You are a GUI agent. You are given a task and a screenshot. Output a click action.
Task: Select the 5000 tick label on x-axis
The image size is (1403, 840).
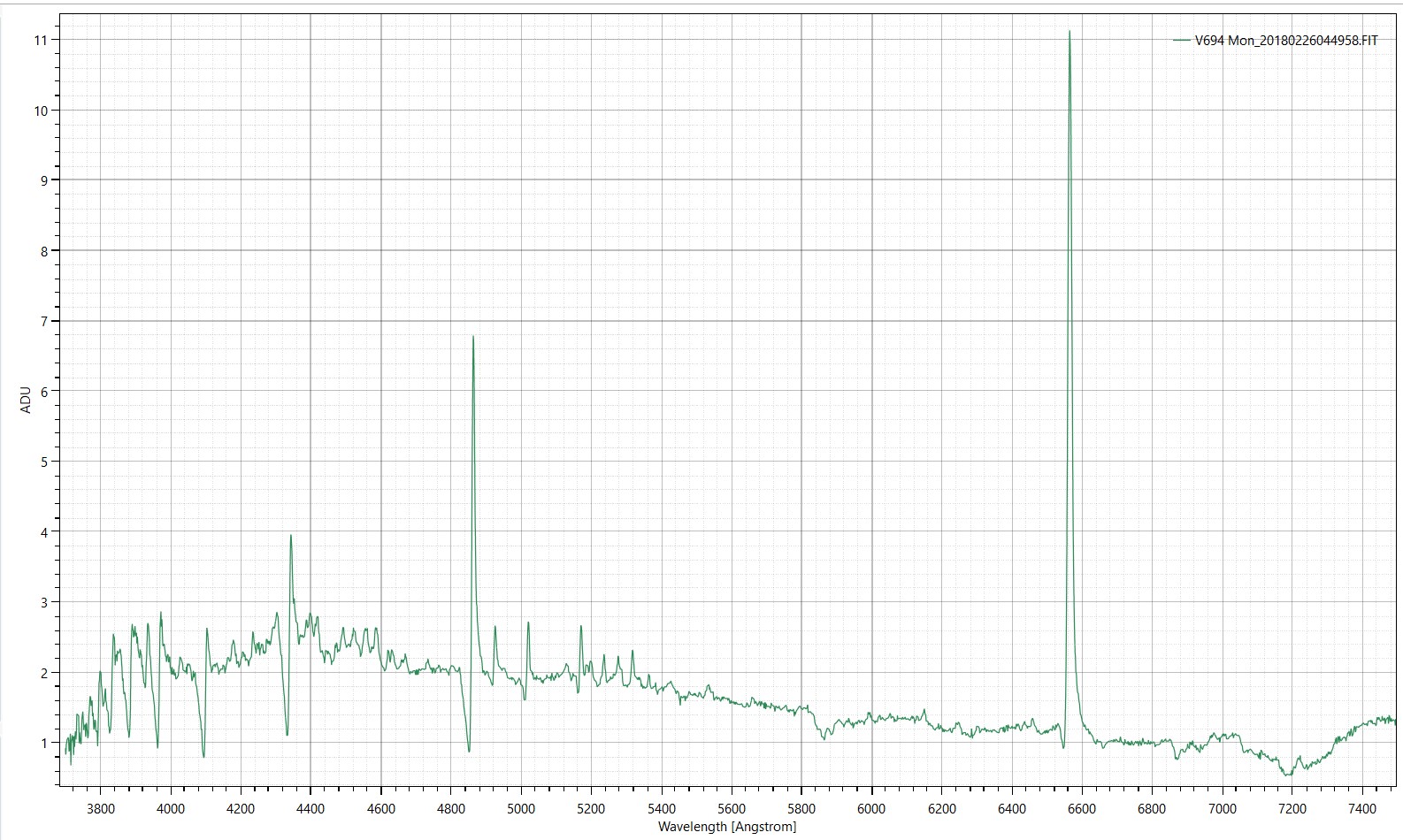[521, 808]
